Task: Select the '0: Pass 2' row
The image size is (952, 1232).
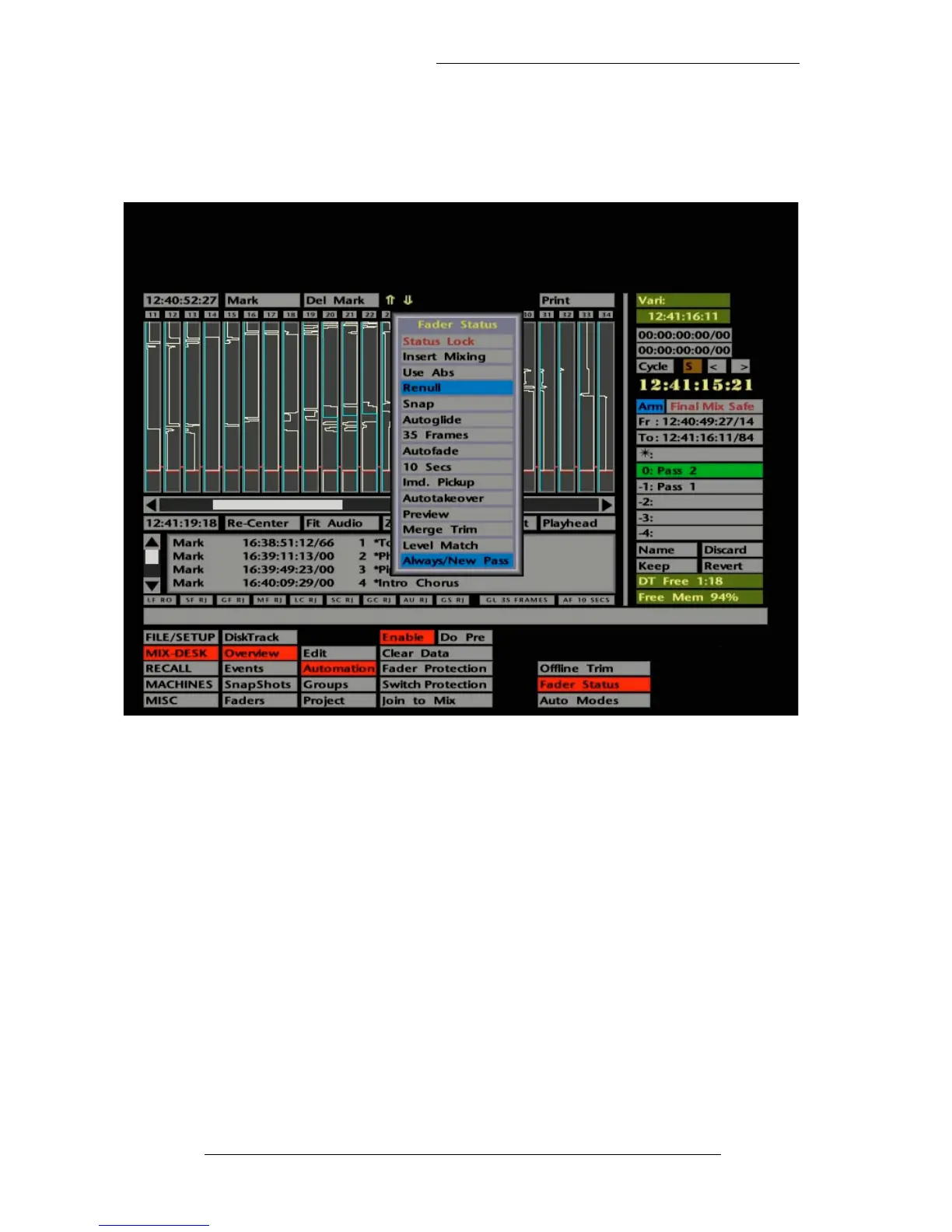Action: tap(699, 471)
